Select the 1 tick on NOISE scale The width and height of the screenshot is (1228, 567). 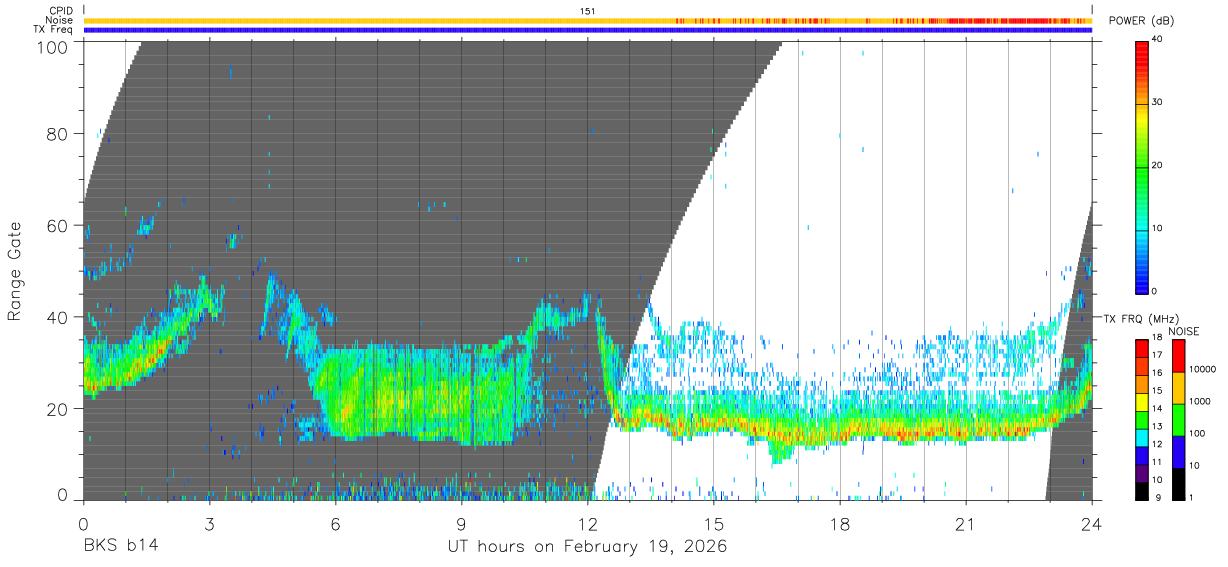pos(1190,497)
